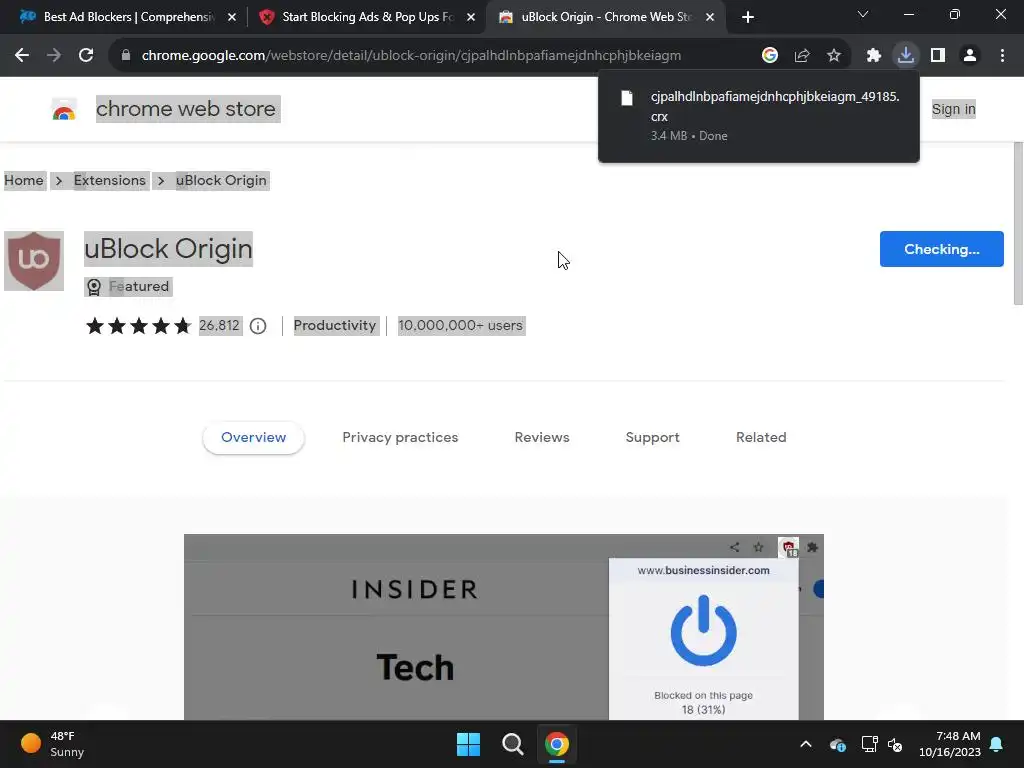Open the clock showing 7:48 AM
1024x768 pixels.
950,744
